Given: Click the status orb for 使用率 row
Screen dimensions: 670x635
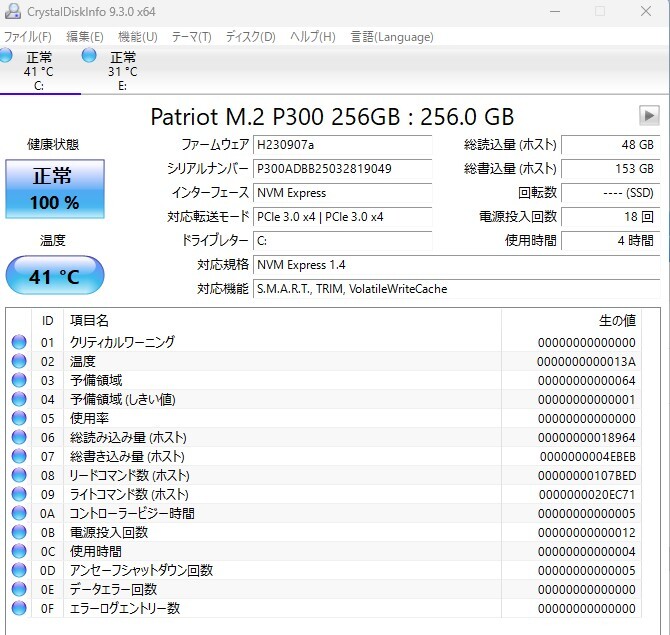Looking at the screenshot, I should click(19, 418).
